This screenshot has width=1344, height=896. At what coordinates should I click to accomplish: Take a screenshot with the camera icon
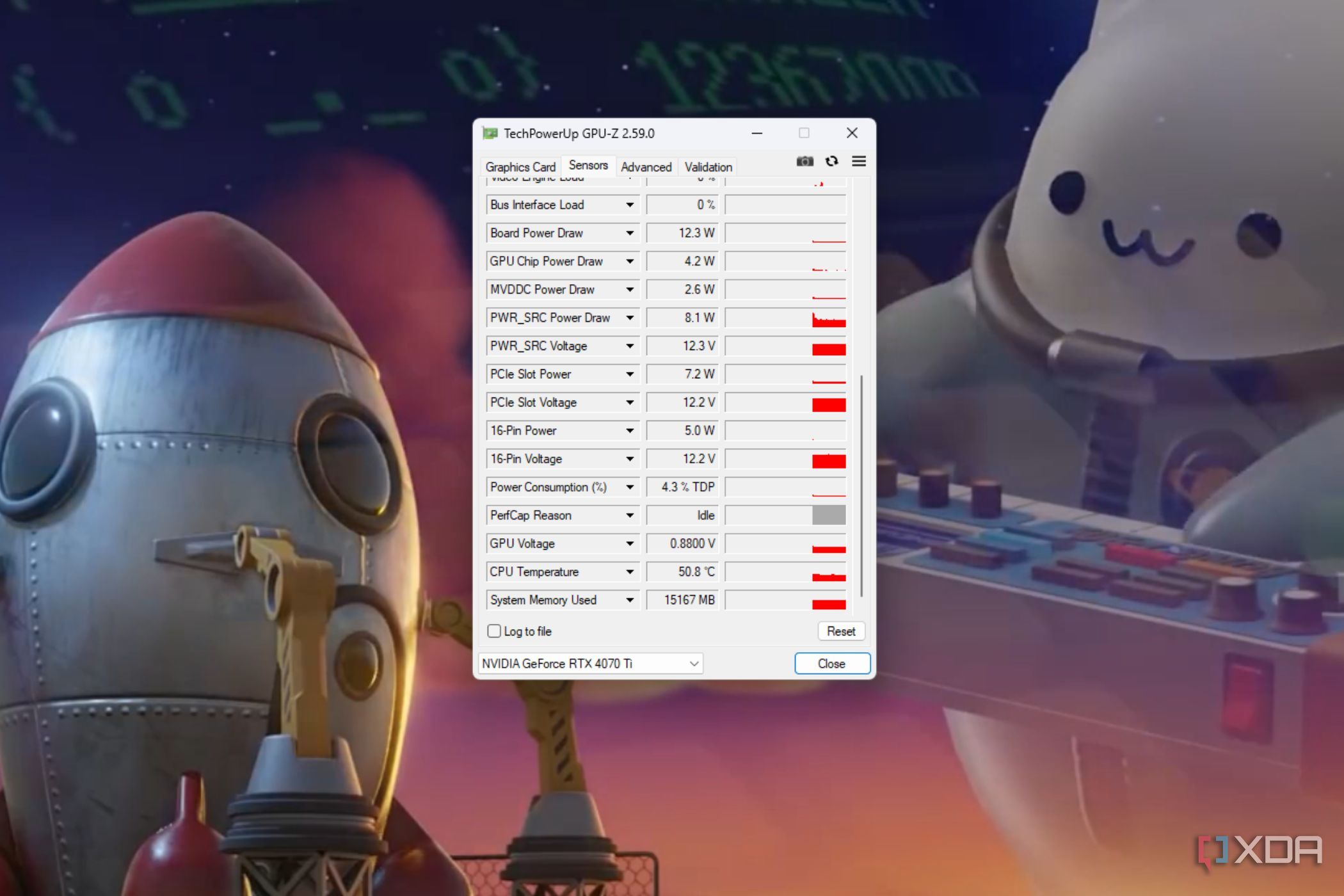click(x=804, y=161)
